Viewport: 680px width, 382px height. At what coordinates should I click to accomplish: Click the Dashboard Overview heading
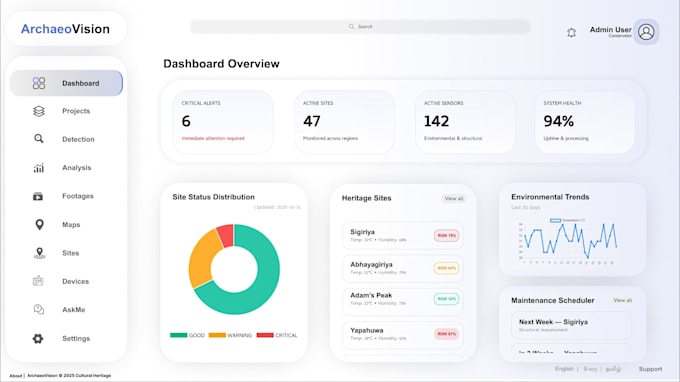(221, 64)
